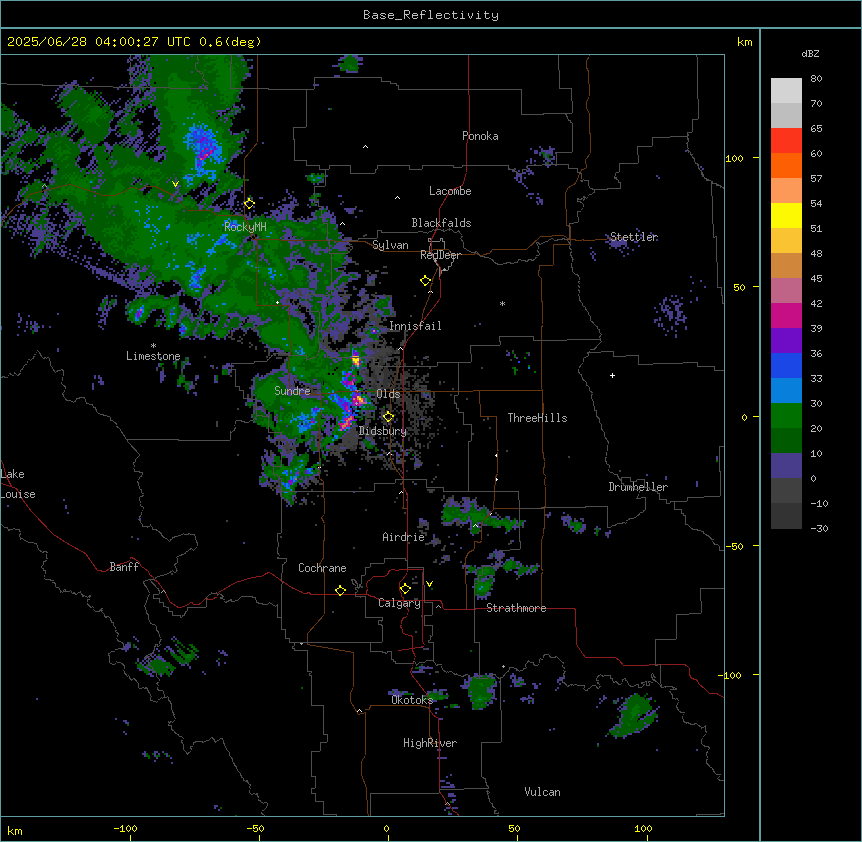Click the Cochrane town label
Image resolution: width=862 pixels, height=842 pixels.
[322, 568]
